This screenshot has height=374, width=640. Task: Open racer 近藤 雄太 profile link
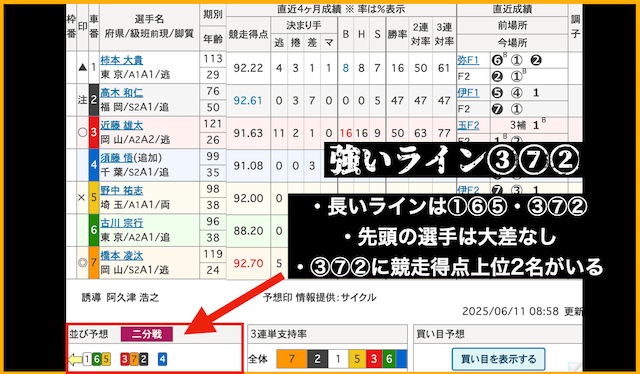click(122, 125)
